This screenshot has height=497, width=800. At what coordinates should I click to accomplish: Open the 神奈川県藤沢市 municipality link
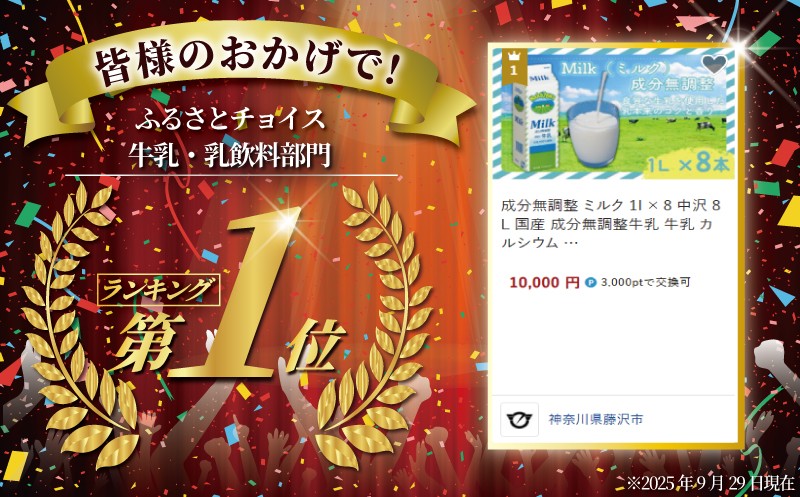[596, 419]
